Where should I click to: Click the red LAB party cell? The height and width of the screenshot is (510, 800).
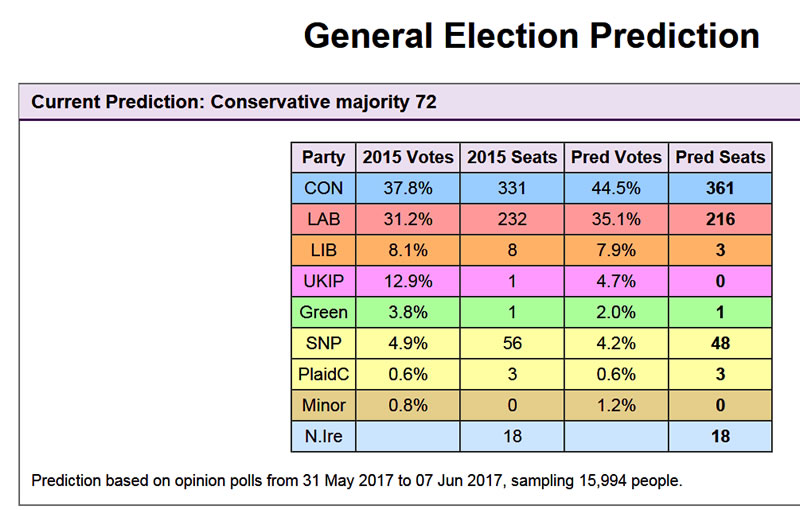point(323,219)
